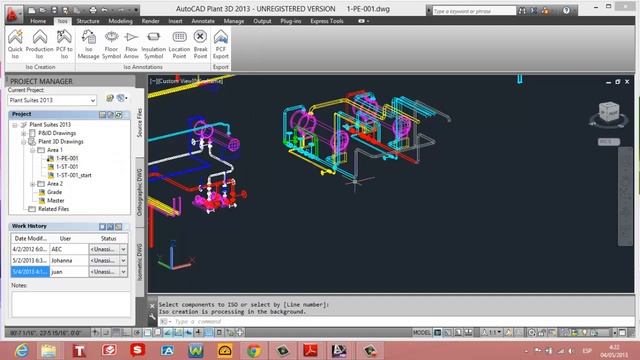Viewport: 640px width, 360px height.
Task: Insert a Floor Symbol
Action: [x=111, y=44]
